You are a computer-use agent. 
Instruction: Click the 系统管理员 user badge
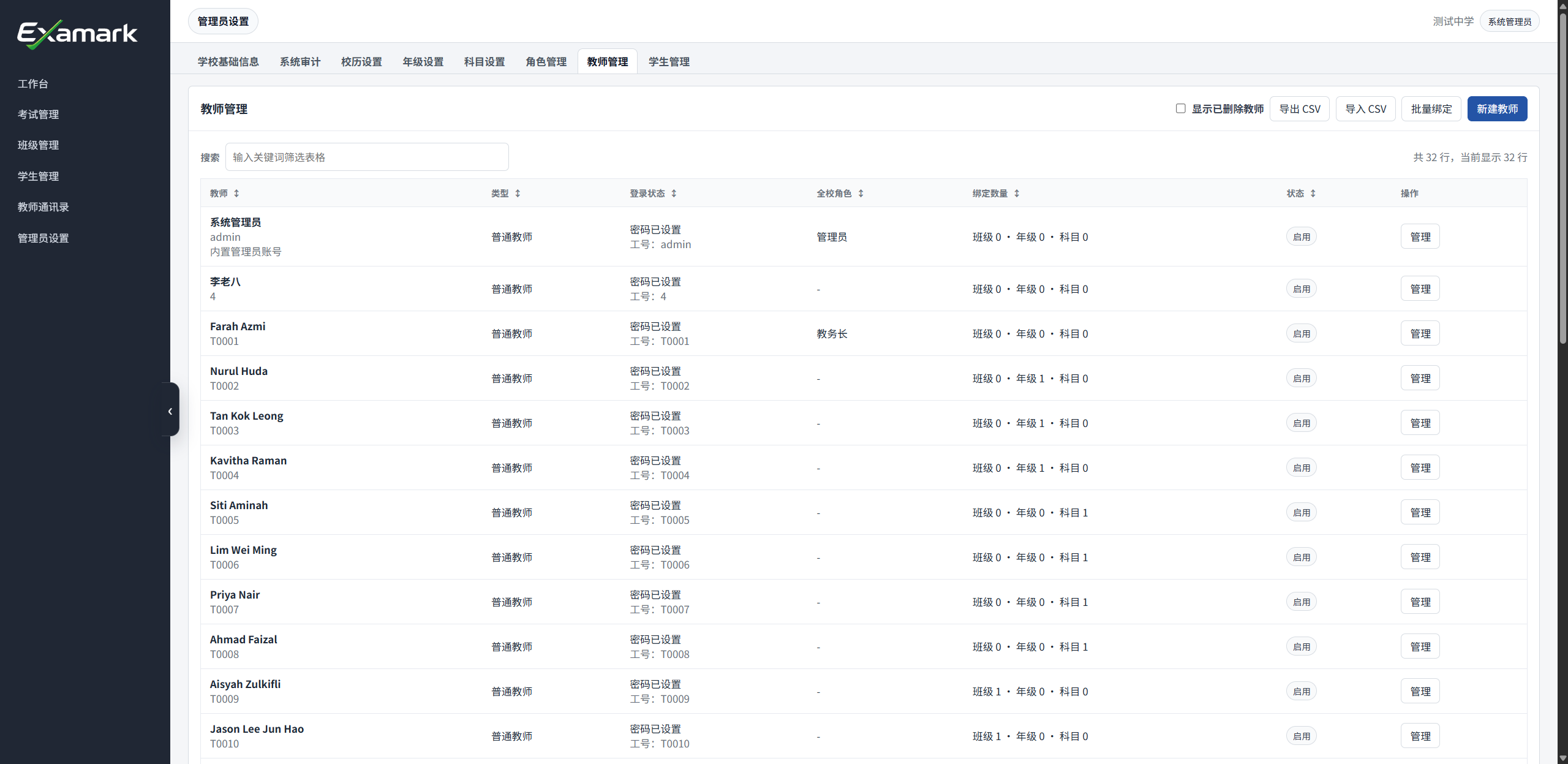[1510, 21]
